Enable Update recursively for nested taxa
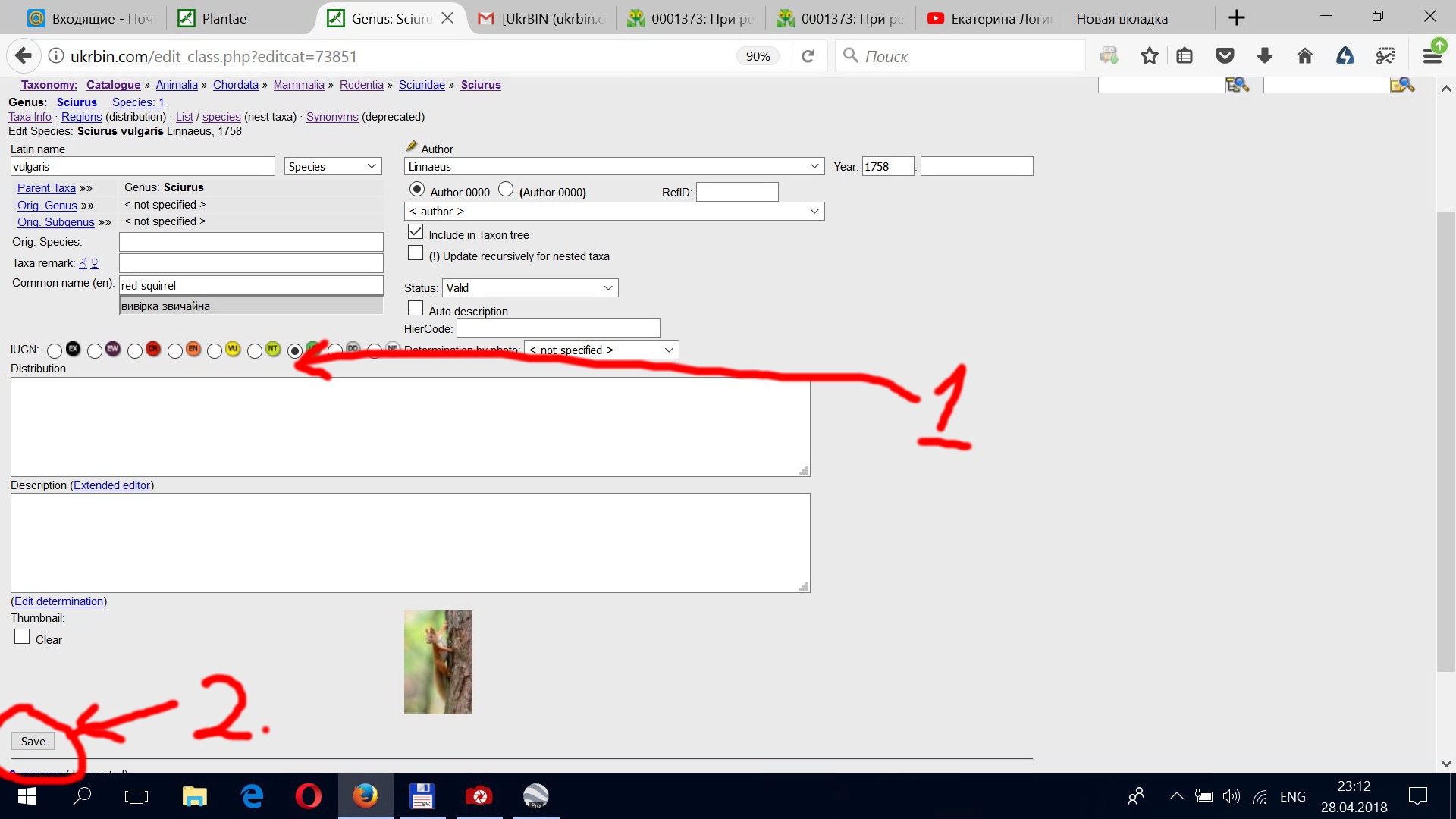1456x819 pixels. tap(416, 254)
